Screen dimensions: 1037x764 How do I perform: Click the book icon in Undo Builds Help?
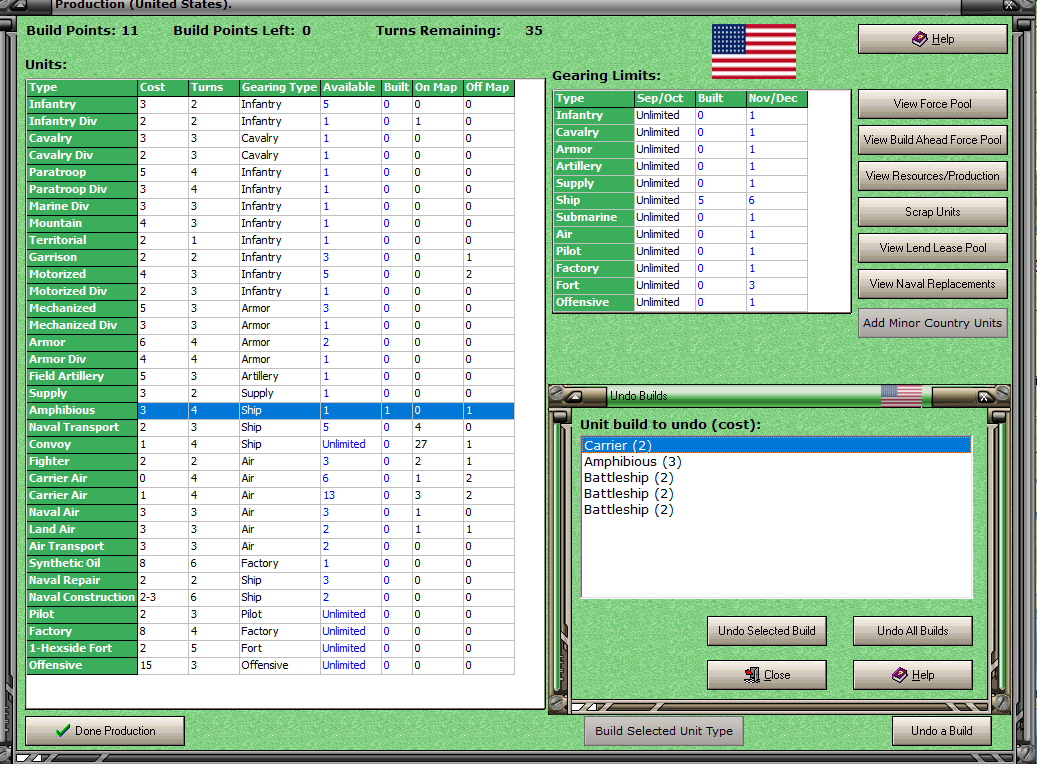[x=899, y=675]
